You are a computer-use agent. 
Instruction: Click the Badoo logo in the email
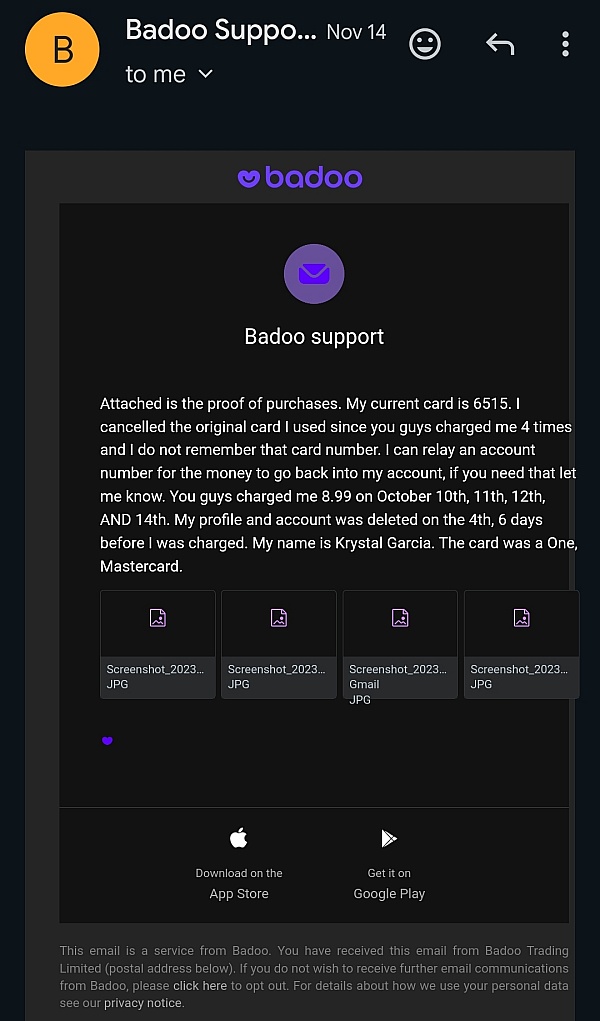(x=300, y=177)
